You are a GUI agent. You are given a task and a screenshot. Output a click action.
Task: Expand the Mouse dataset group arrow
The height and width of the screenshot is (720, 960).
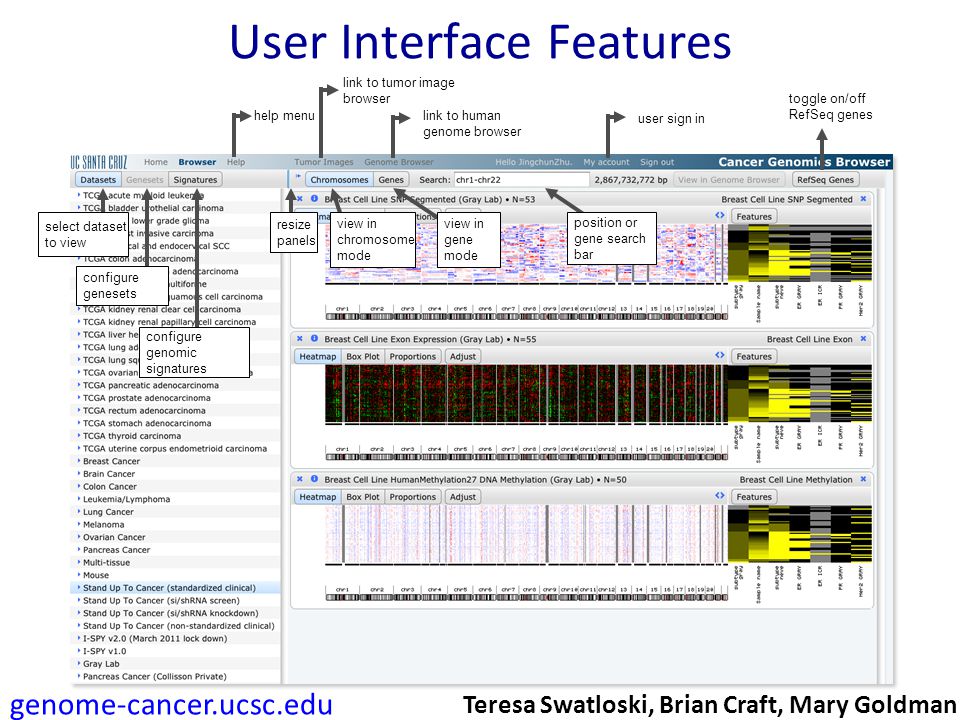[79, 574]
